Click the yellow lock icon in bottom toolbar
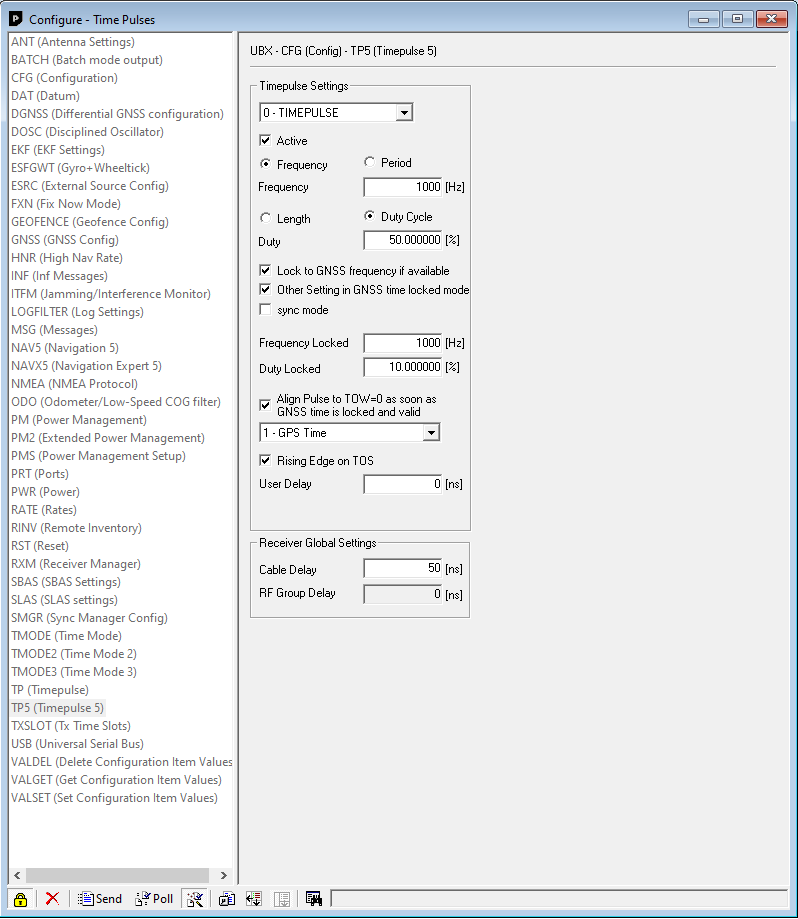 [21, 899]
